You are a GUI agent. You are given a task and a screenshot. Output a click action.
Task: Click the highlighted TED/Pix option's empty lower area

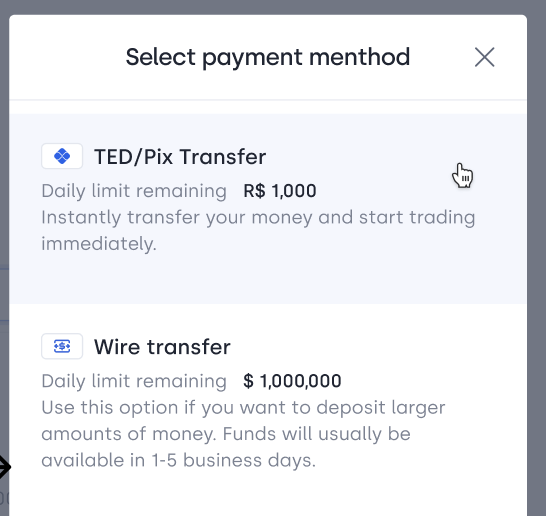coord(267,279)
